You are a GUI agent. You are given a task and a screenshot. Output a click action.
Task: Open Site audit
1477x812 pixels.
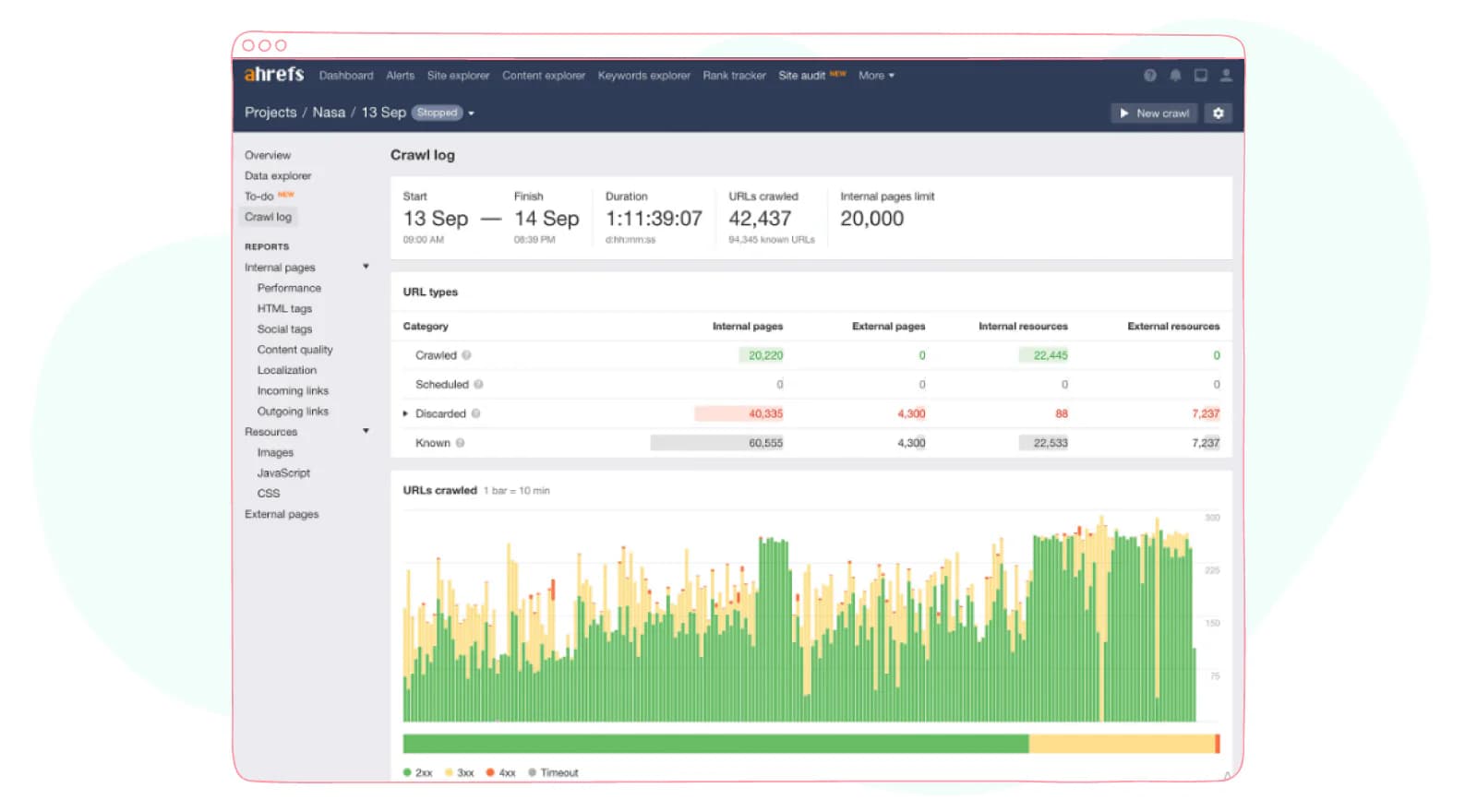[x=802, y=76]
